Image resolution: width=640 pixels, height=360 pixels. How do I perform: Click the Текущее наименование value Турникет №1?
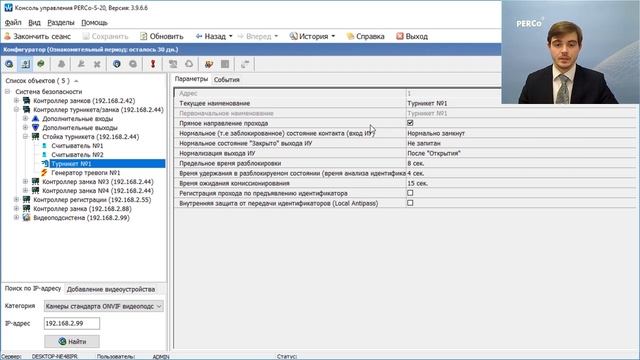pyautogui.click(x=427, y=103)
